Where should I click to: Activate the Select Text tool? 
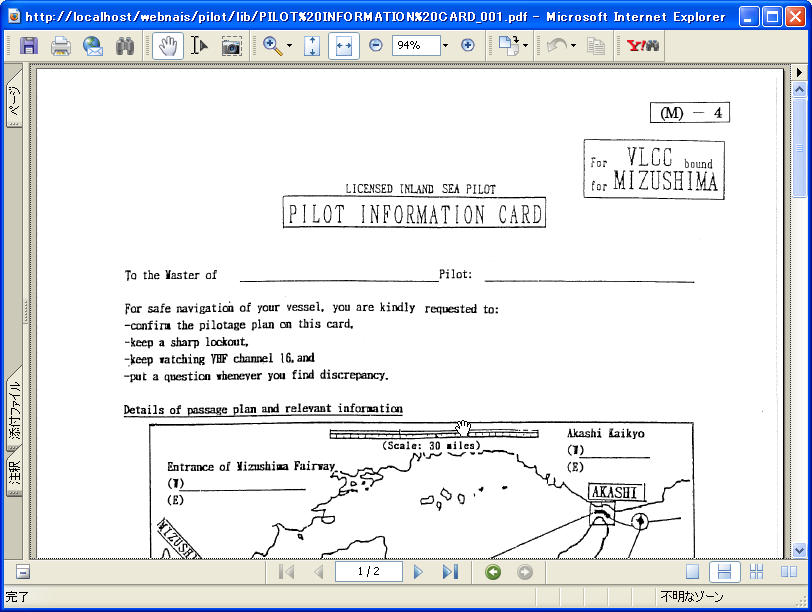tap(199, 45)
